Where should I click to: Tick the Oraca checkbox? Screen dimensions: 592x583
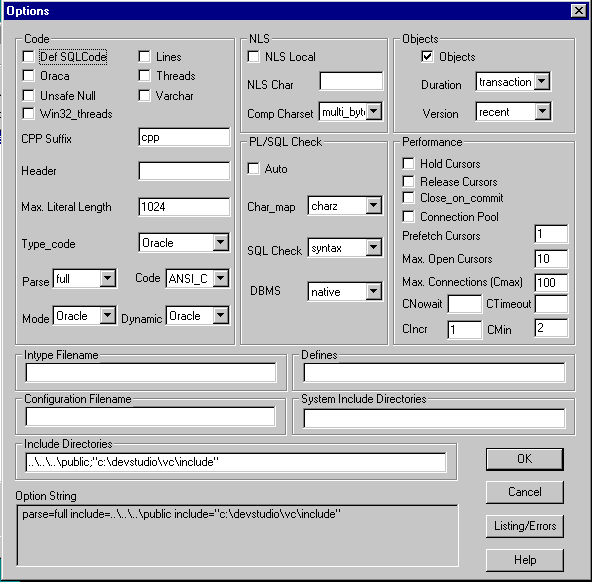pyautogui.click(x=28, y=76)
